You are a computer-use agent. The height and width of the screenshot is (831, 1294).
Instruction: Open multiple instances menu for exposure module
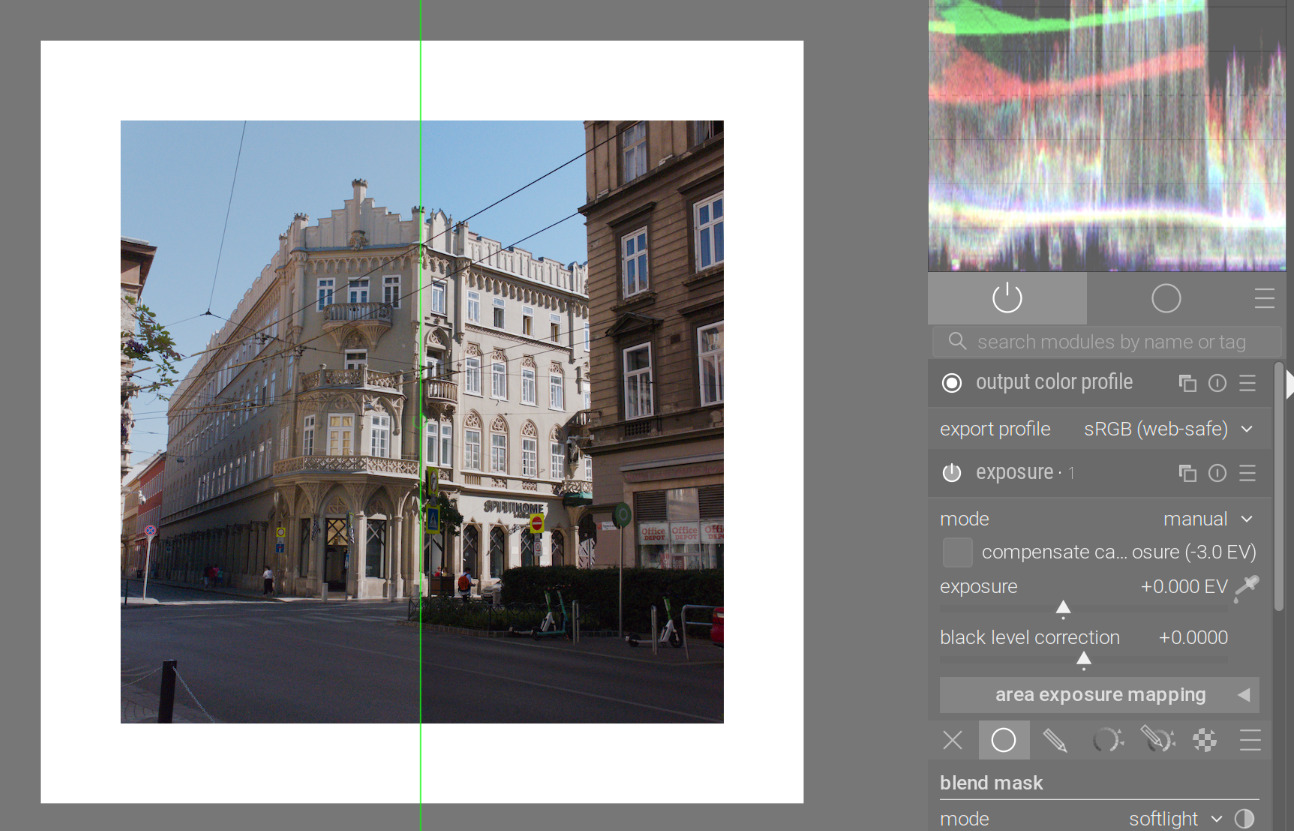click(x=1187, y=473)
